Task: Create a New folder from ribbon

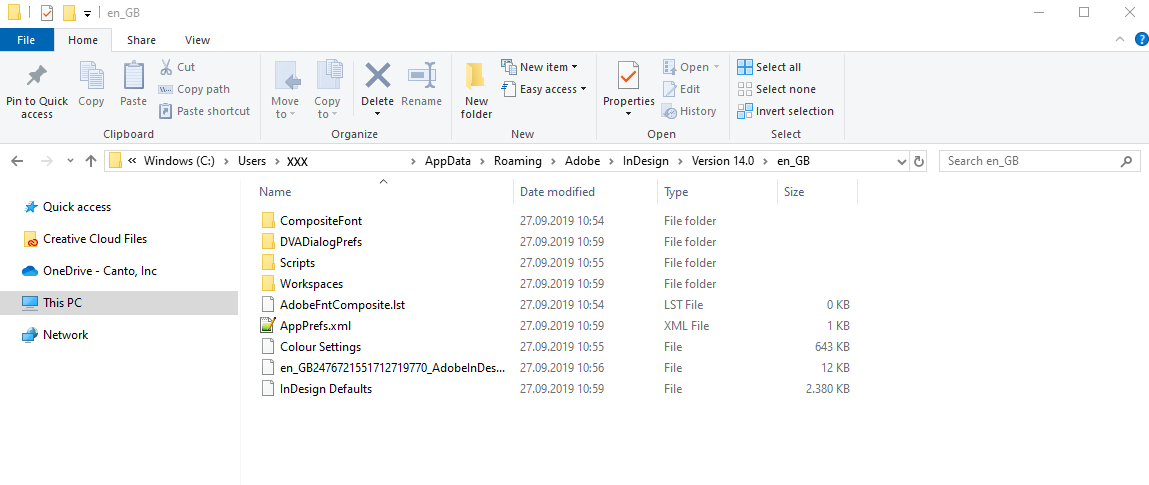Action: coord(476,91)
